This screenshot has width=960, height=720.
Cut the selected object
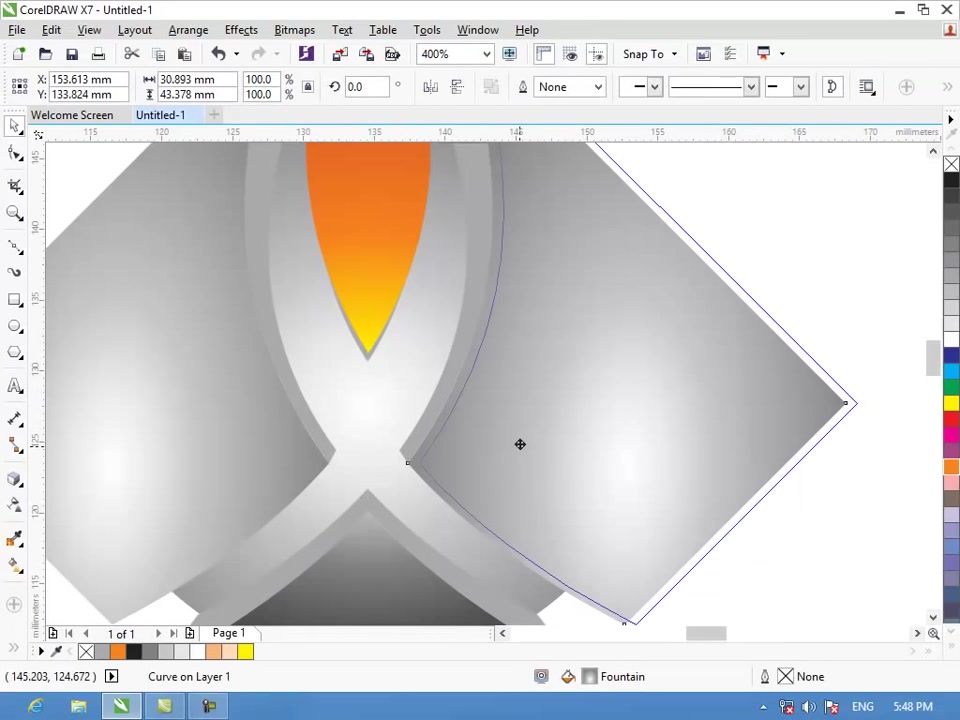click(132, 54)
